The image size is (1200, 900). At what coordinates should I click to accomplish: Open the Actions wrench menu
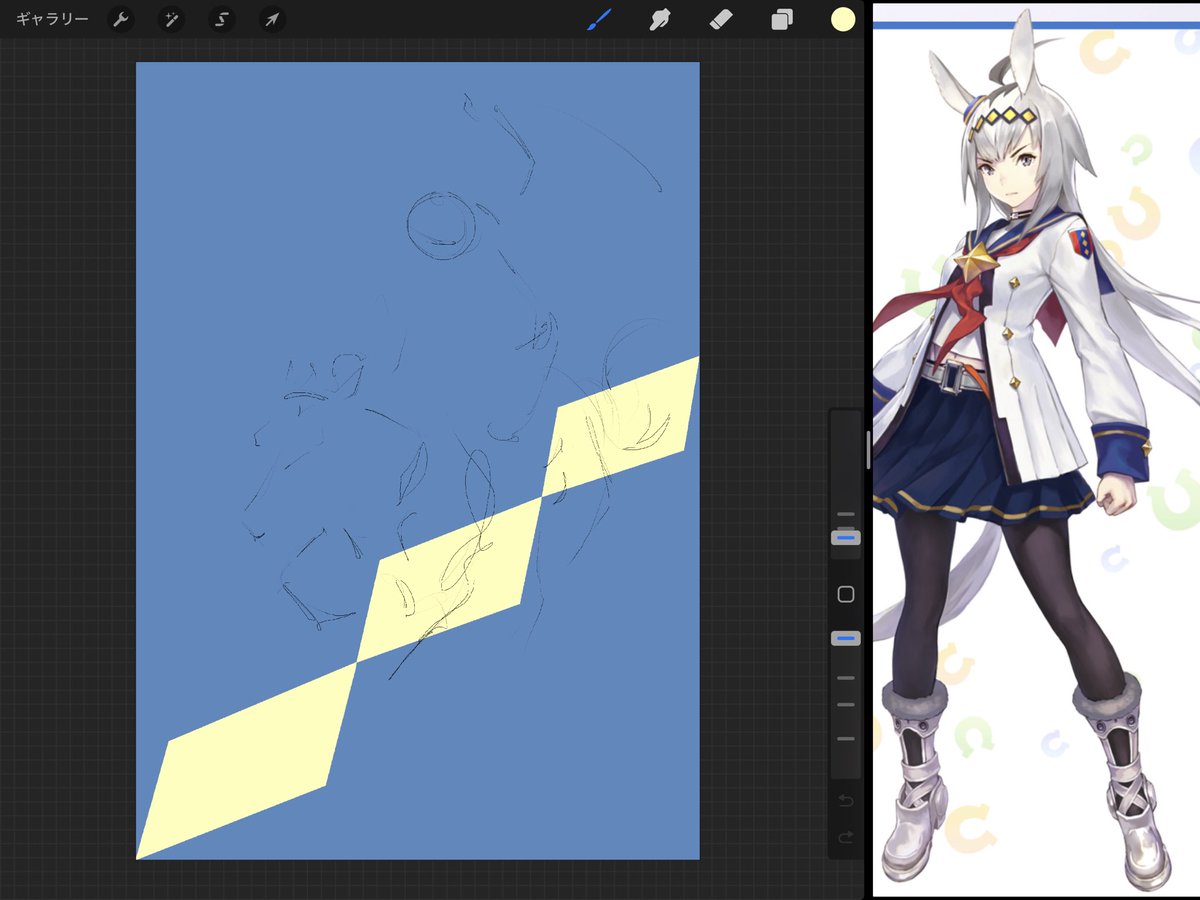pyautogui.click(x=121, y=20)
